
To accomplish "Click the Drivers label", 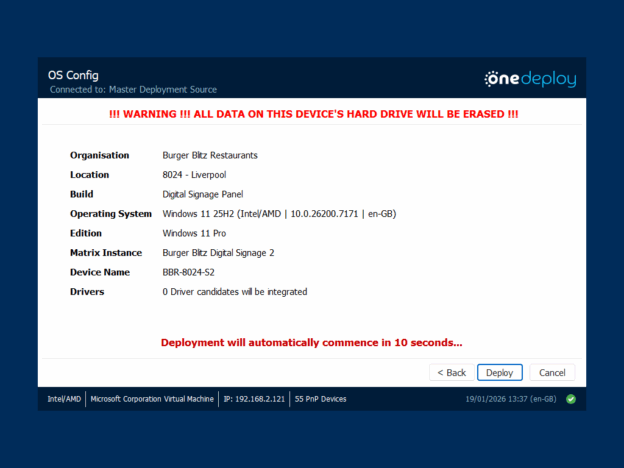I will pyautogui.click(x=87, y=292).
